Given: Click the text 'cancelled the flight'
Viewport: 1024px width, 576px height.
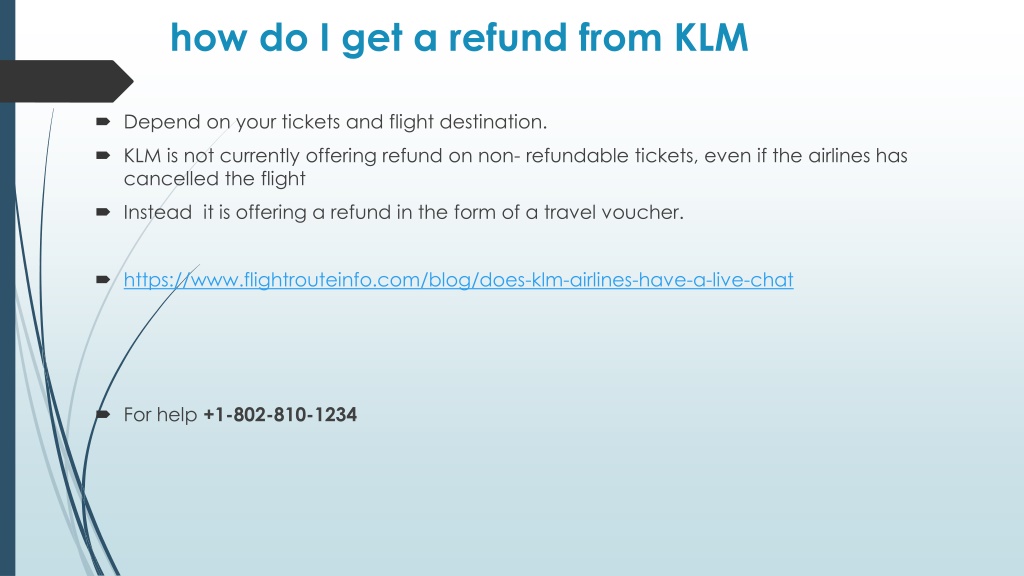Looking at the screenshot, I should pyautogui.click(x=214, y=178).
